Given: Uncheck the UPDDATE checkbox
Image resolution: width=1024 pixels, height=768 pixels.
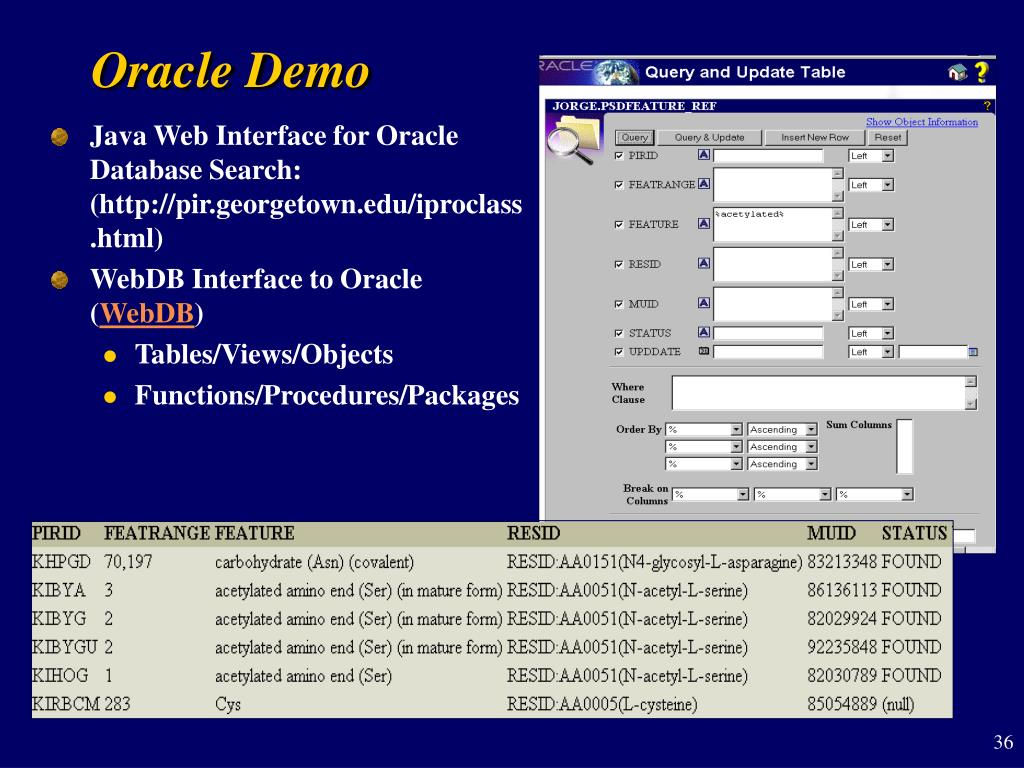Looking at the screenshot, I should (619, 351).
